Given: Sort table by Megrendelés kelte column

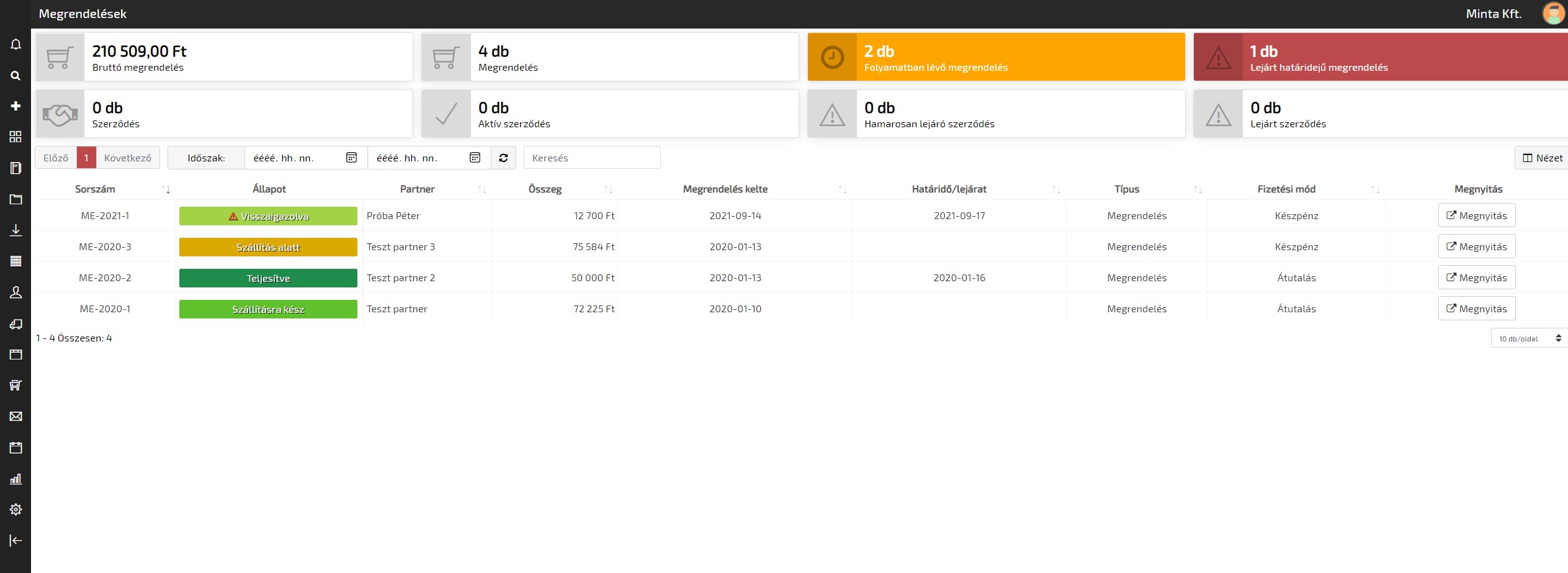Looking at the screenshot, I should (842, 189).
